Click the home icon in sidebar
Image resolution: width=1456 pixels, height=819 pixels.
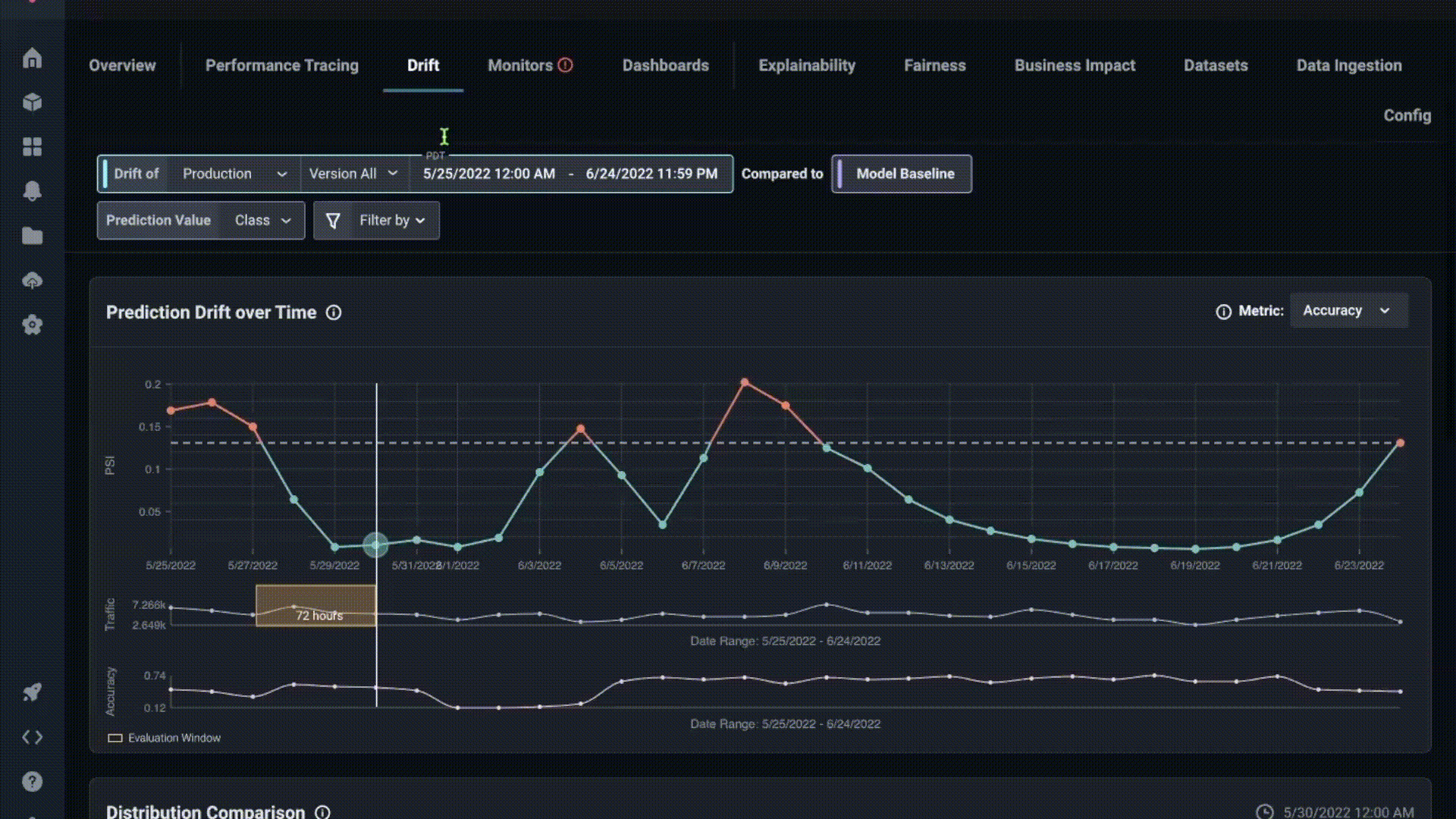(x=32, y=58)
